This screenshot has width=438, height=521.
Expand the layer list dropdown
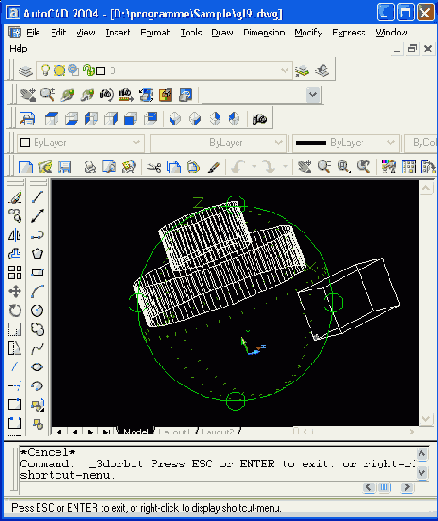[284, 70]
